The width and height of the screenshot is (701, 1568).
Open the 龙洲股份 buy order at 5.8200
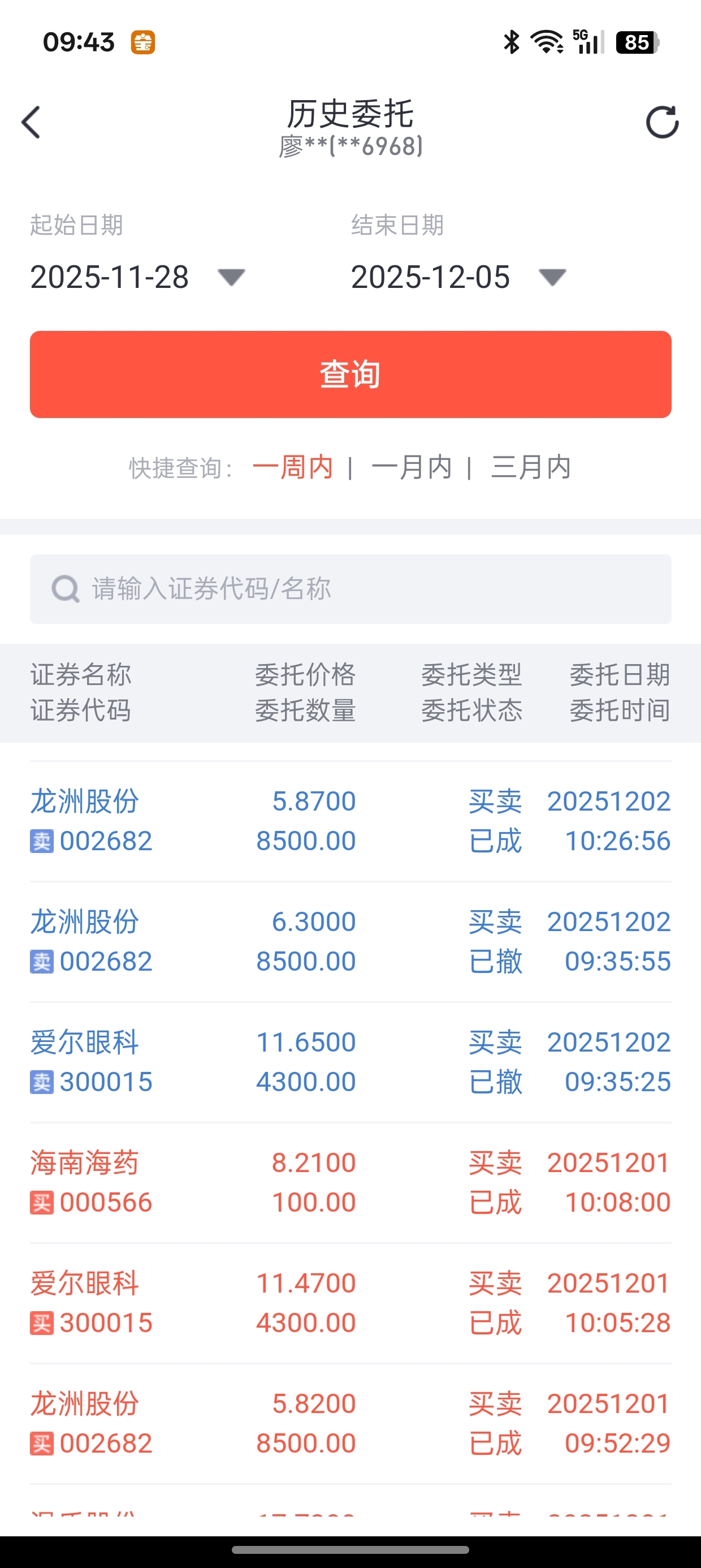tap(350, 1424)
